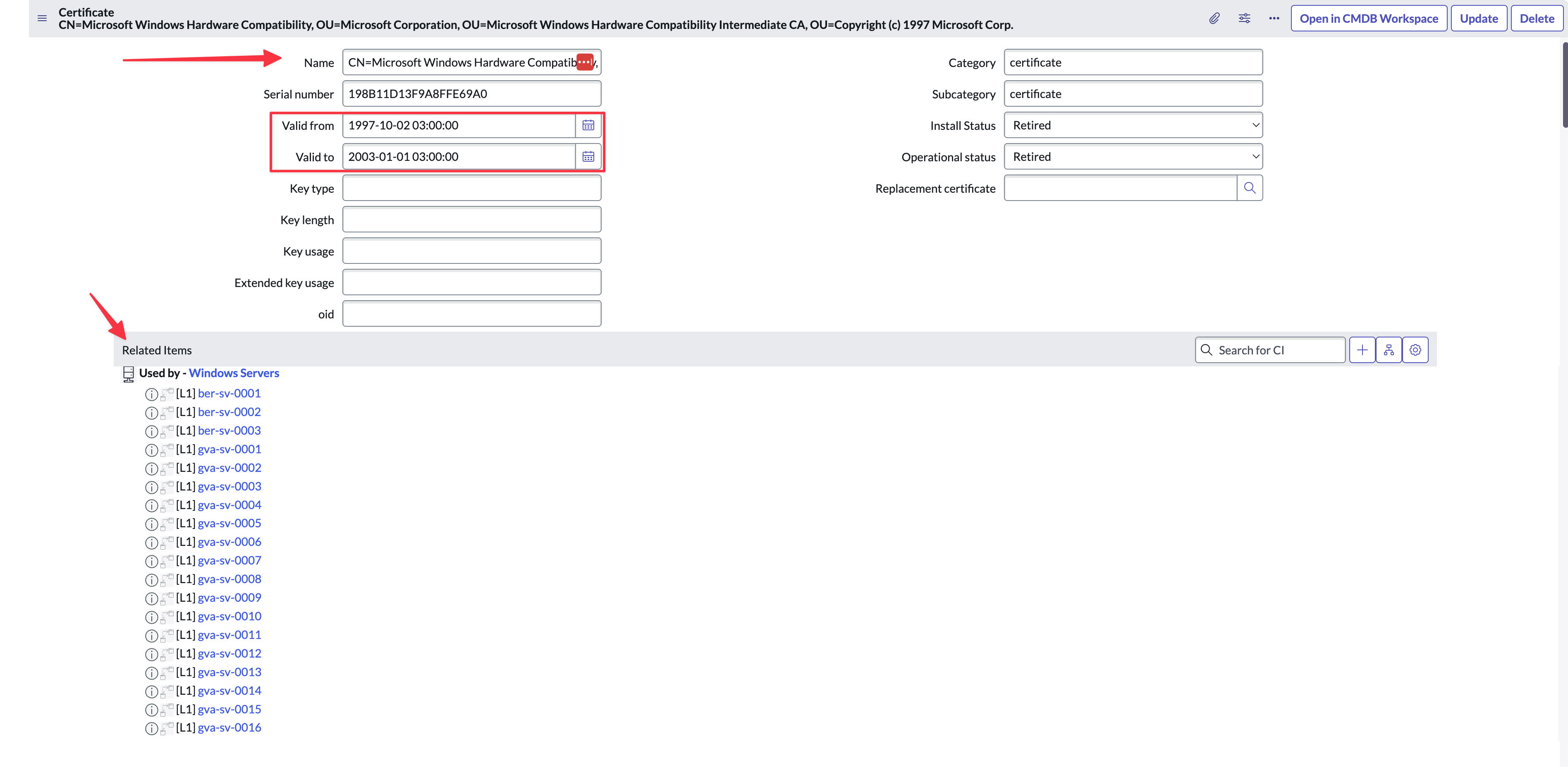This screenshot has width=1568, height=775.
Task: Open server link gva-sv-0015
Action: pos(229,709)
